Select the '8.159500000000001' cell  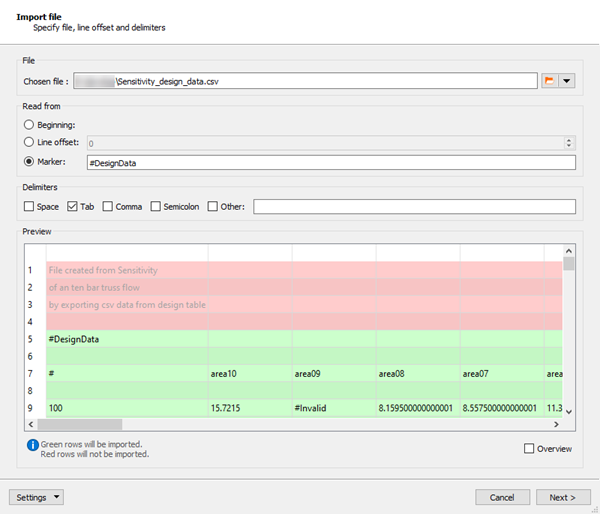pos(418,408)
